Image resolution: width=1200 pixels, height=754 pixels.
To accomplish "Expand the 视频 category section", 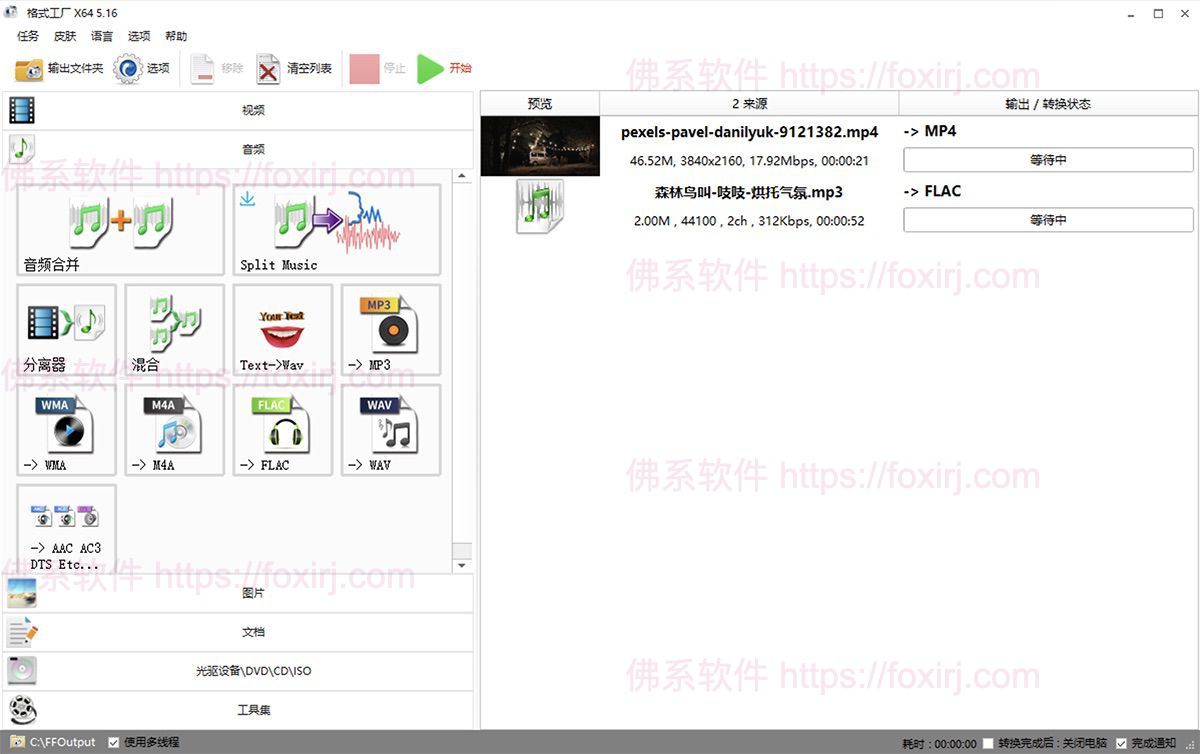I will pyautogui.click(x=238, y=111).
